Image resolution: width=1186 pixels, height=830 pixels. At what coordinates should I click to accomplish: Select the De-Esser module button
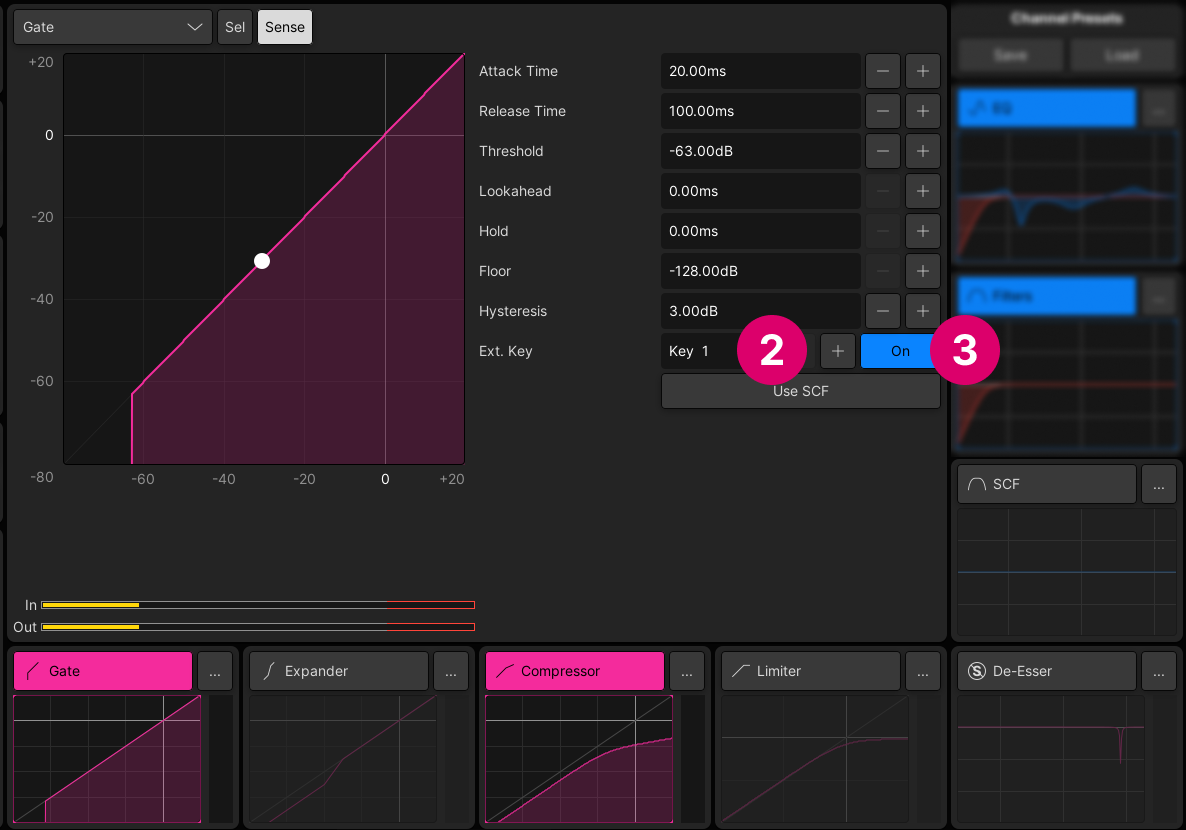coord(1046,672)
